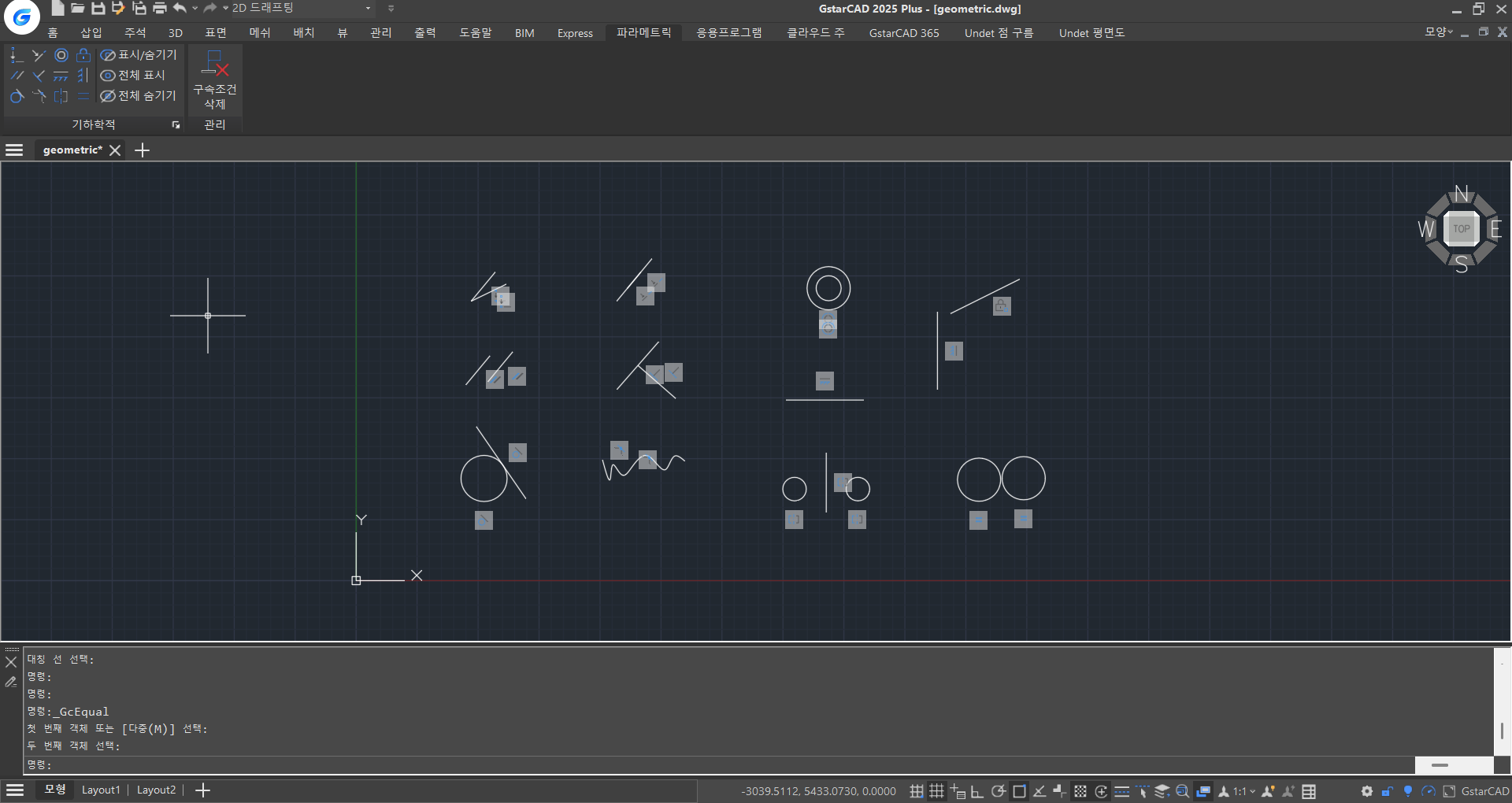Open a file via the folder icon

click(77, 8)
